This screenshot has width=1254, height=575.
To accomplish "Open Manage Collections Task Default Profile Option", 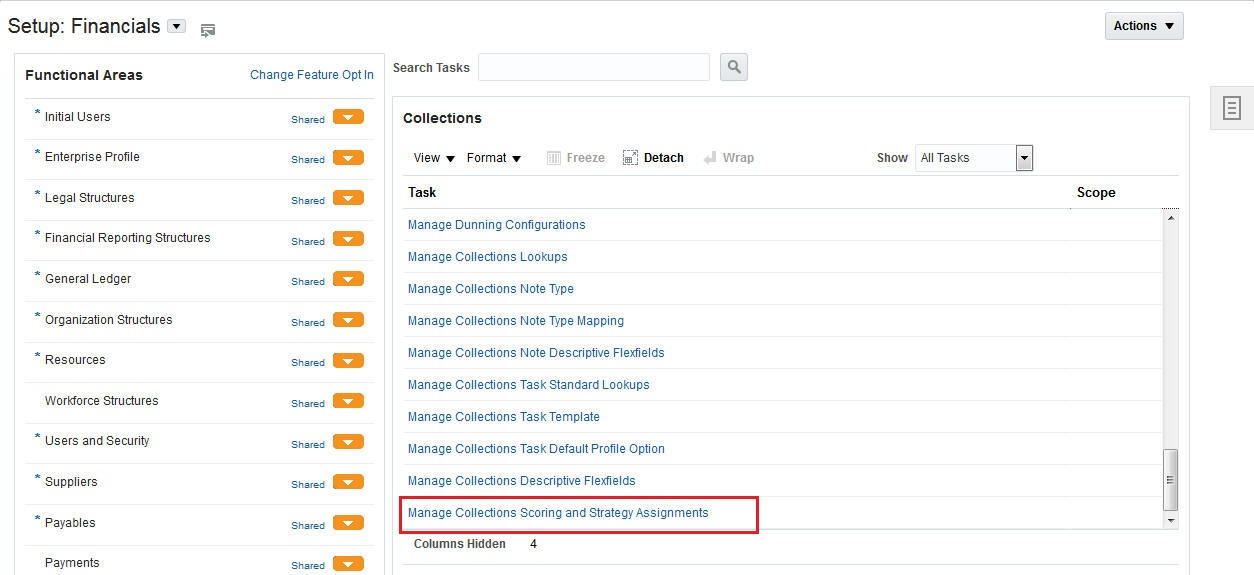I will (x=536, y=449).
